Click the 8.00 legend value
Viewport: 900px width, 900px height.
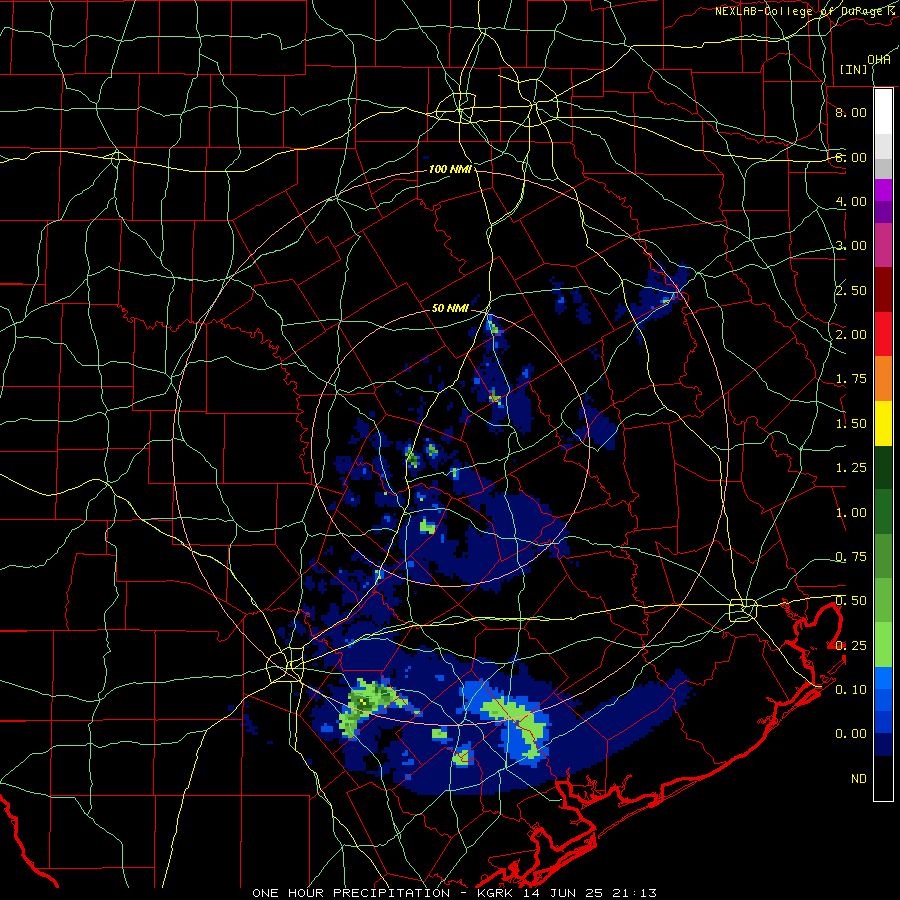click(x=851, y=112)
